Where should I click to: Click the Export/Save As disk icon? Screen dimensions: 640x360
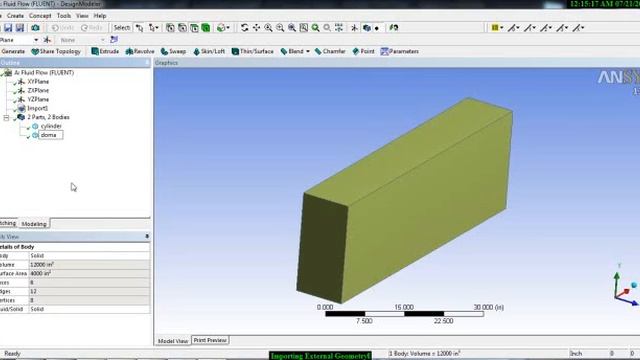20,28
